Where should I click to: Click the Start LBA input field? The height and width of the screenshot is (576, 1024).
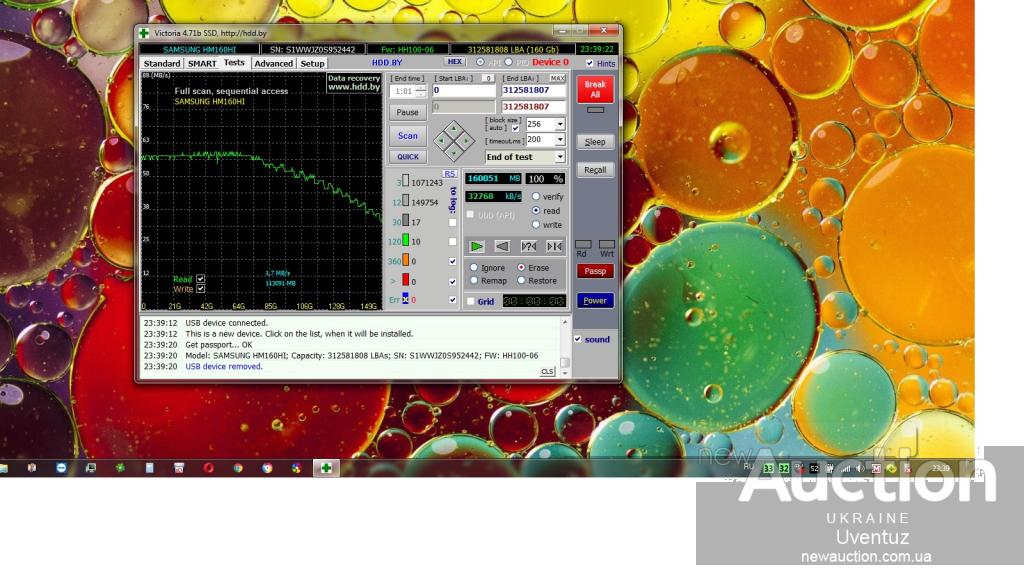(x=464, y=90)
